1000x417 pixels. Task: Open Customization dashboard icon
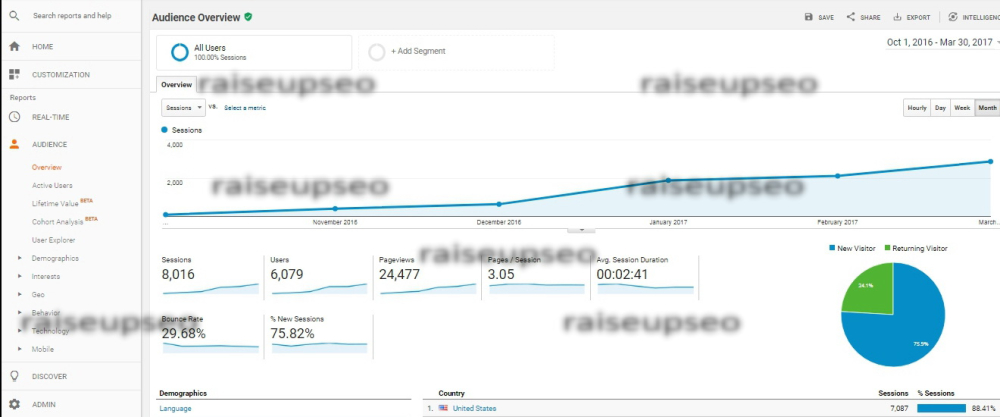click(x=14, y=75)
